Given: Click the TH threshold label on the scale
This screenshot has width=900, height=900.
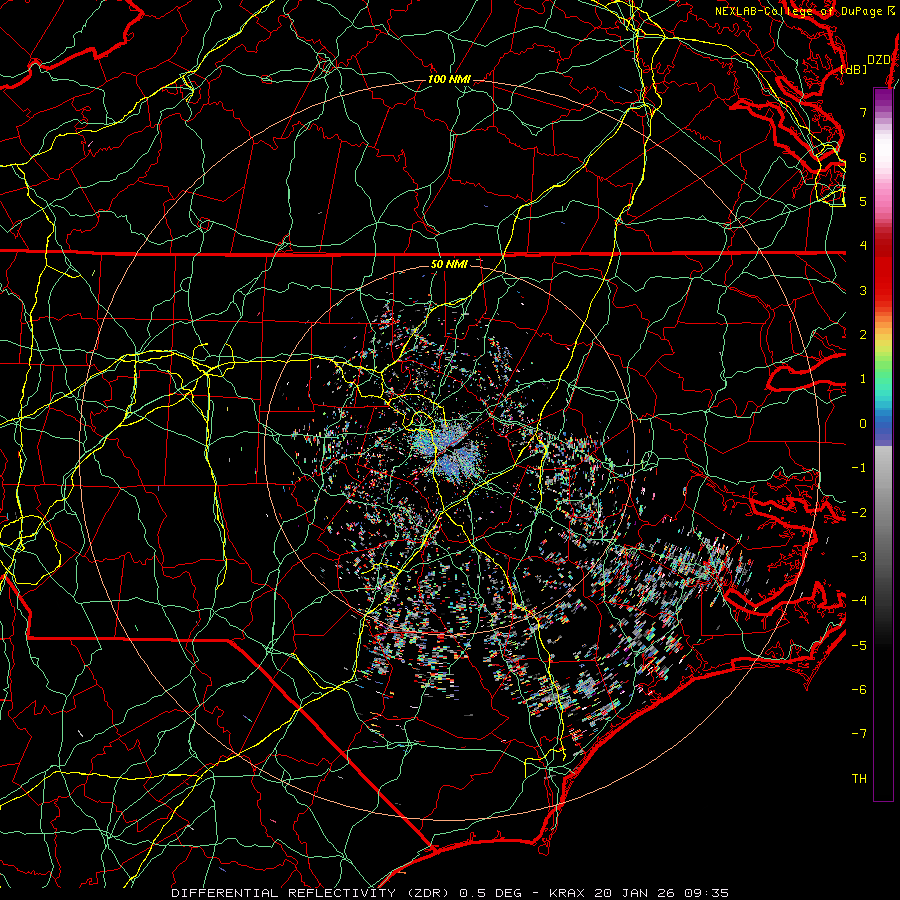Looking at the screenshot, I should point(859,779).
